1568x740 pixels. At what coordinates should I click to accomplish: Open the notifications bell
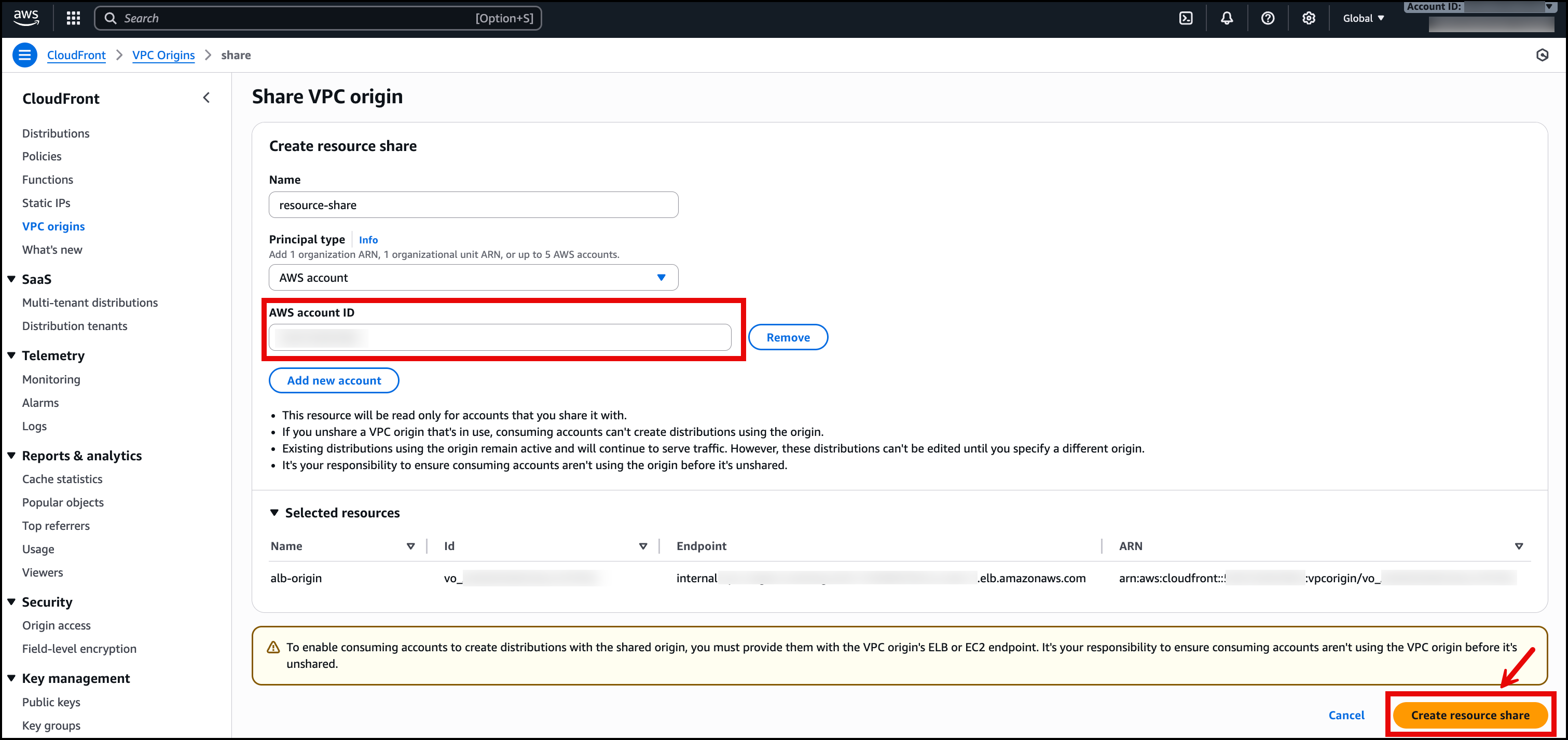pyautogui.click(x=1227, y=18)
